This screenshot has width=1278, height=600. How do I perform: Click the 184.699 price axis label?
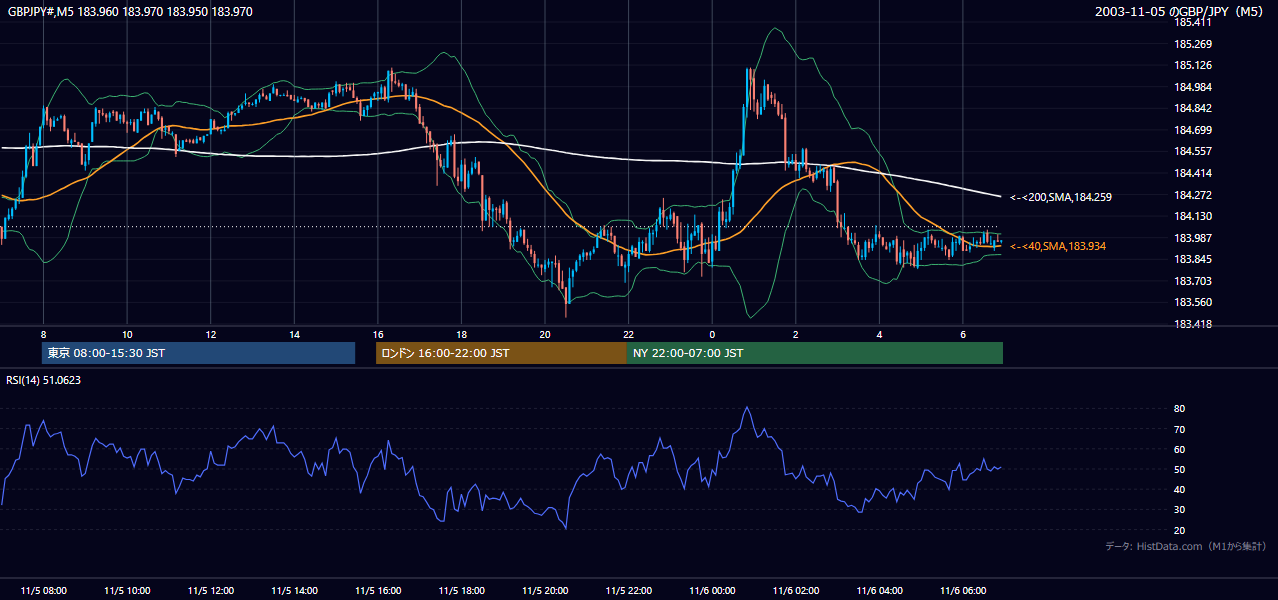(x=1193, y=130)
